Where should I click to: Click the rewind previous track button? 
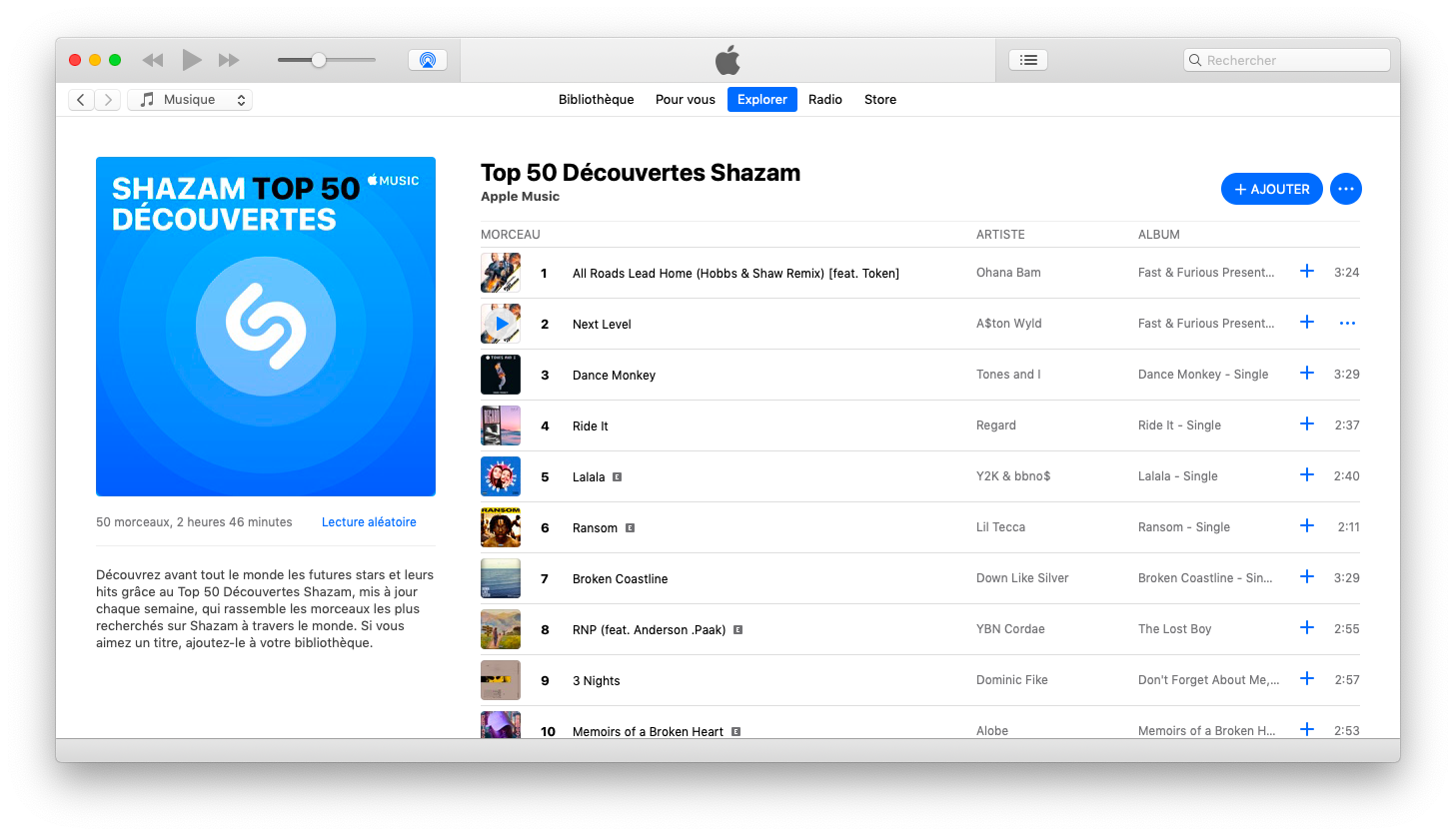point(152,60)
